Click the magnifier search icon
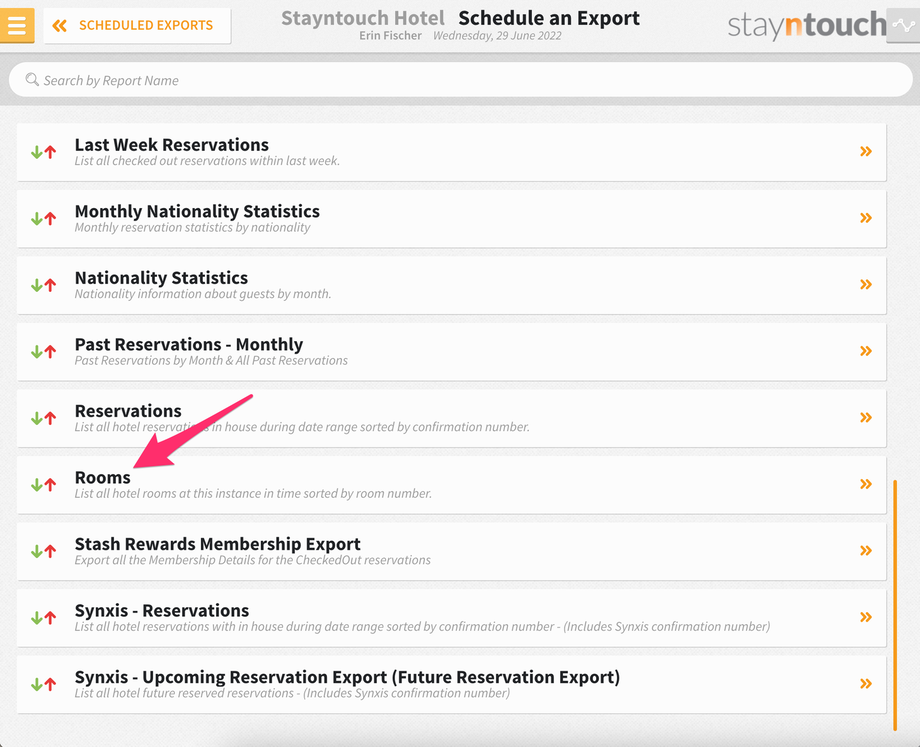The width and height of the screenshot is (920, 747). (x=32, y=79)
